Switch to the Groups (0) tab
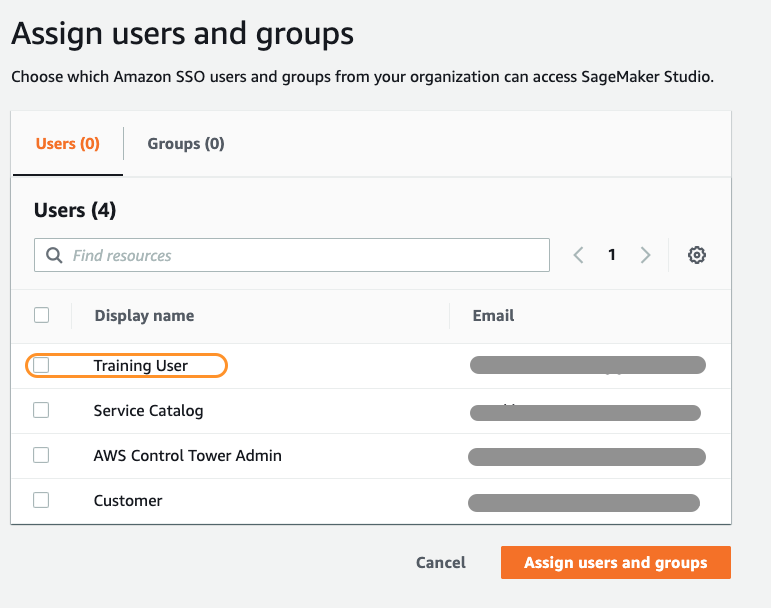Screen dimensions: 771x608 (186, 144)
